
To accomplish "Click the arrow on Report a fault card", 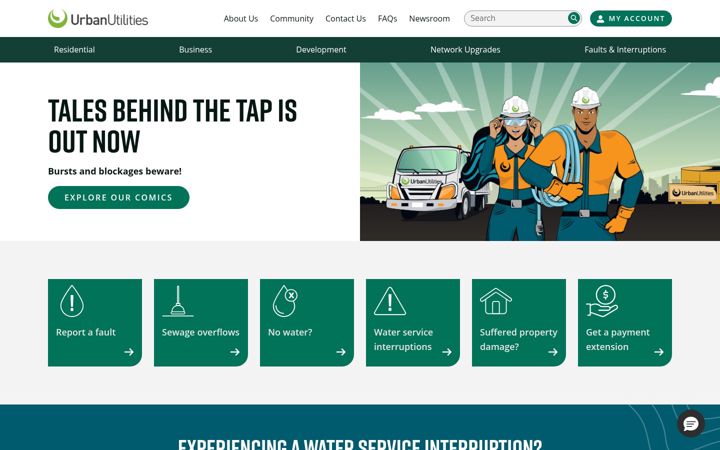I will pyautogui.click(x=129, y=352).
